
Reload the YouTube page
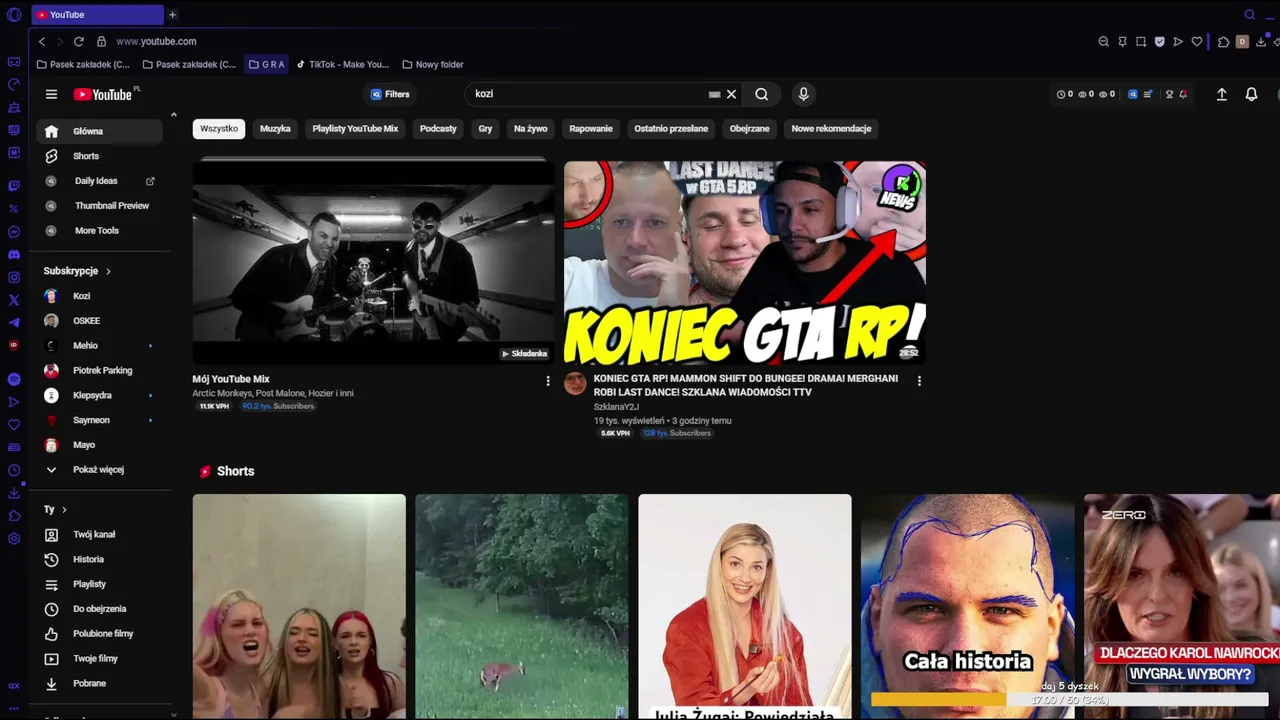pos(78,41)
